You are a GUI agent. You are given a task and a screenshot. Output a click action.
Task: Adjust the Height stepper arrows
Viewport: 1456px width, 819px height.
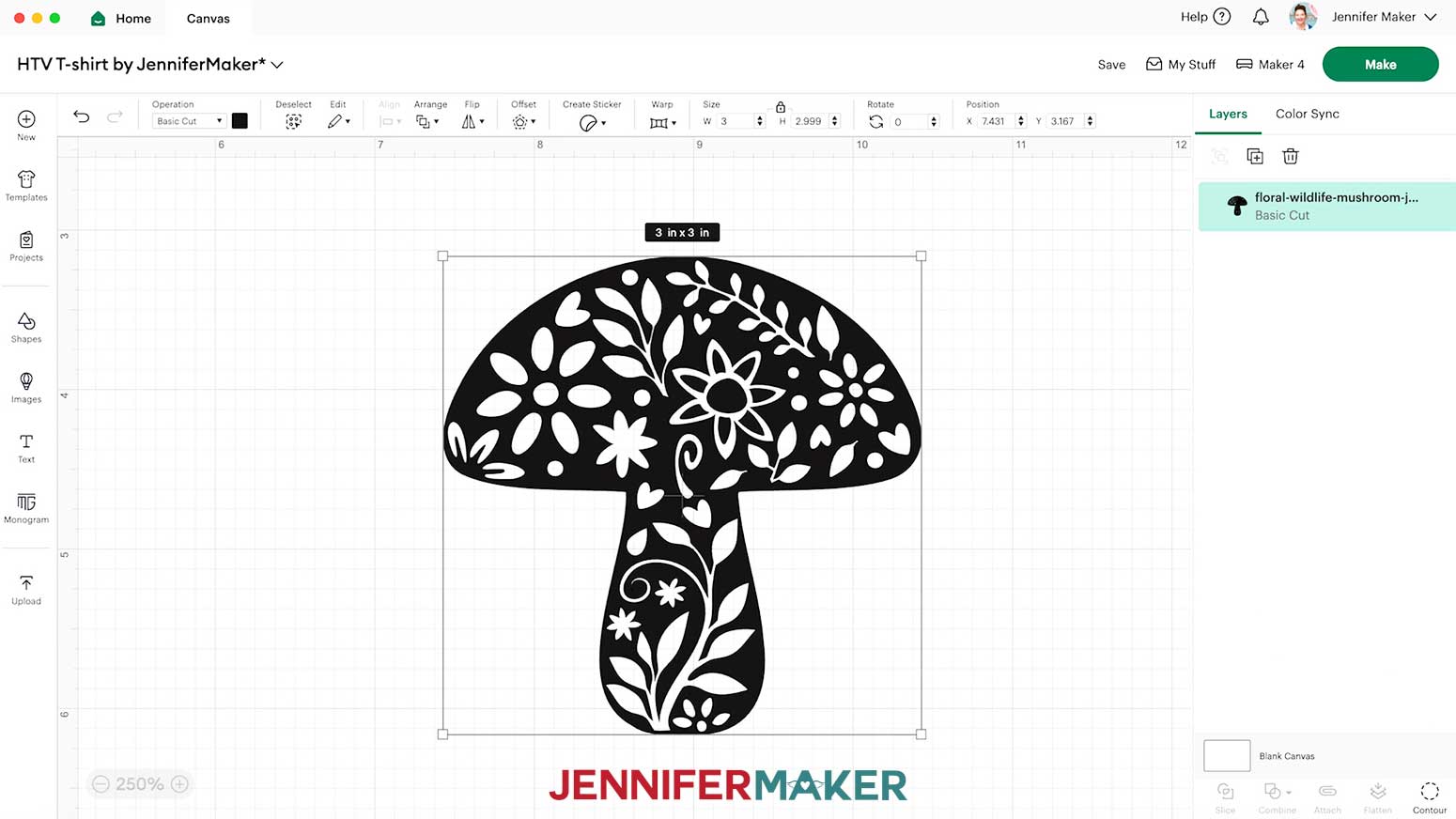point(834,121)
